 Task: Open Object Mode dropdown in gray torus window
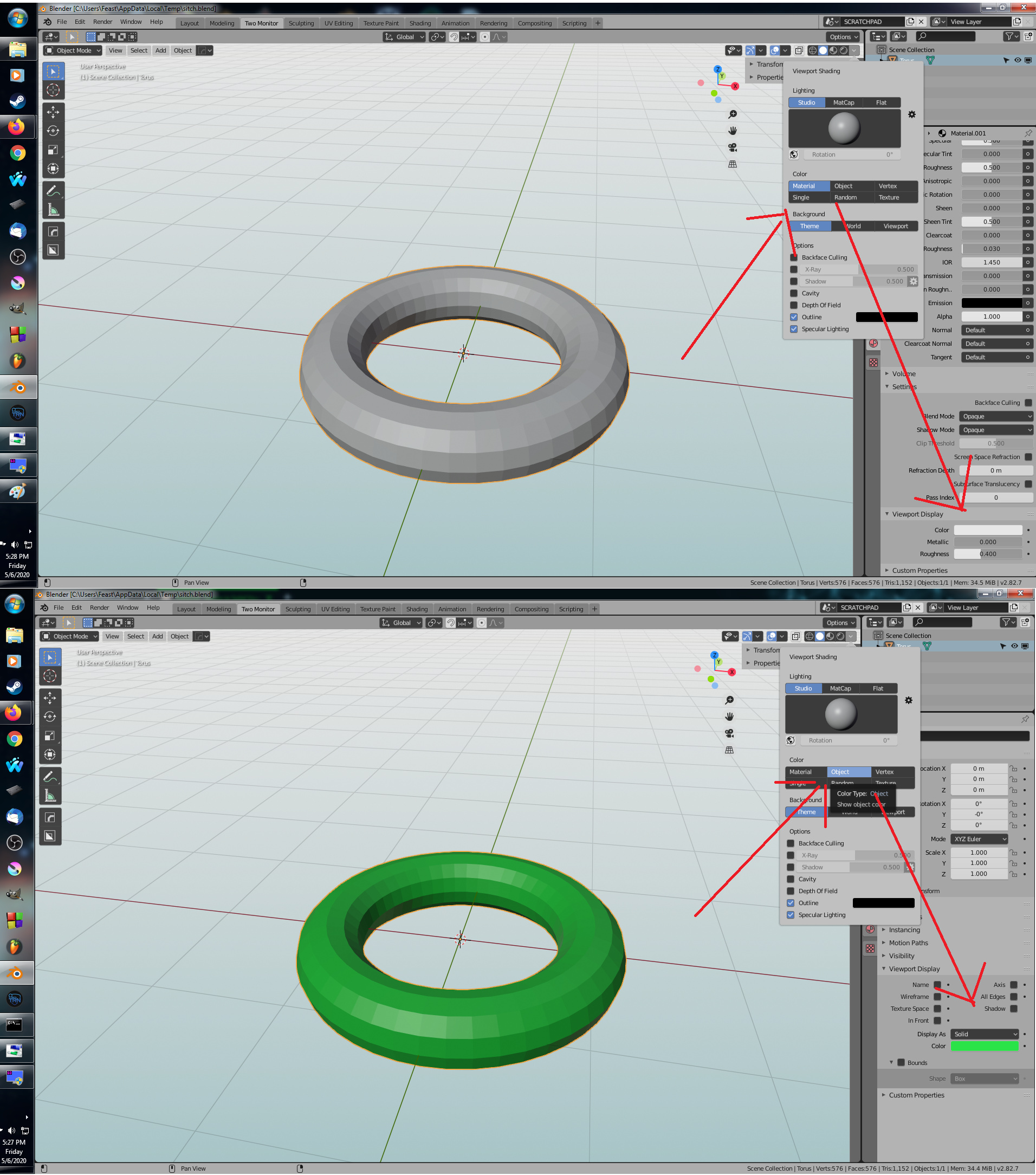point(74,50)
